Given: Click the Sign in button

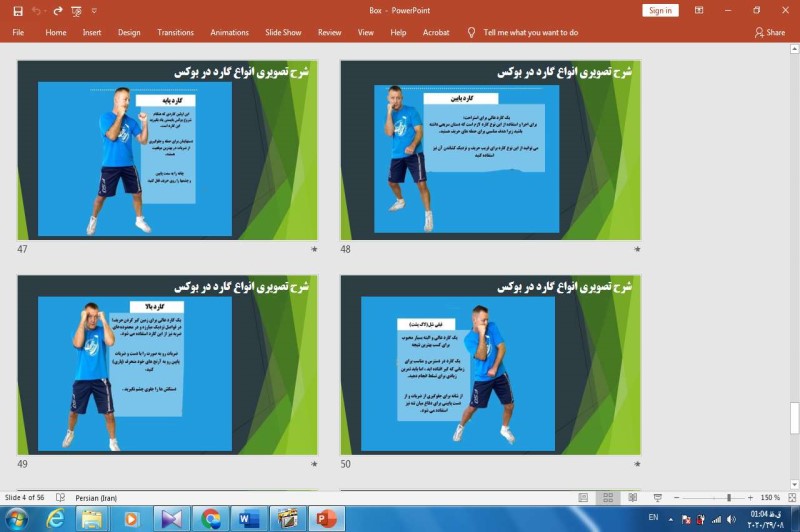Looking at the screenshot, I should point(660,10).
